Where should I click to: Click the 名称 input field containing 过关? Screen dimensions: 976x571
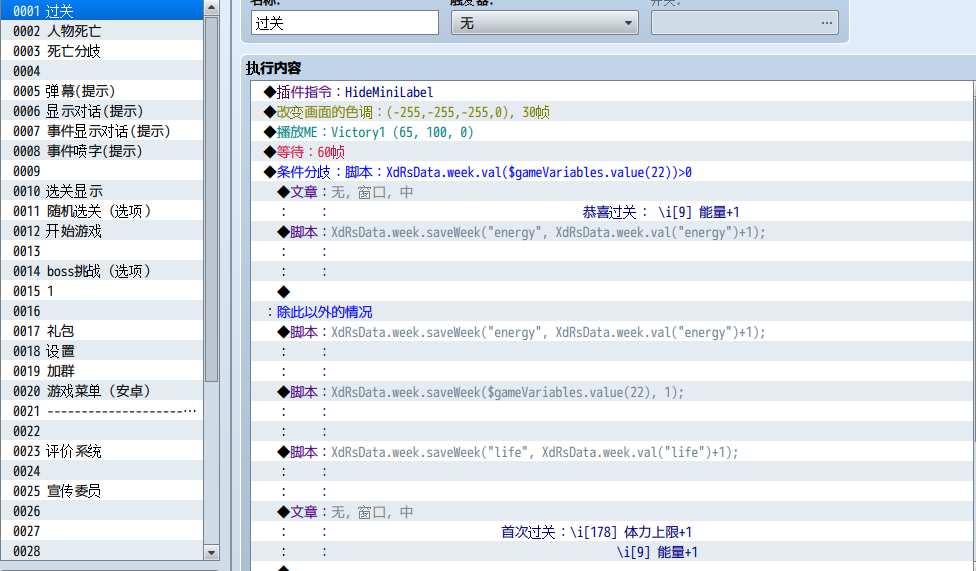coord(345,23)
